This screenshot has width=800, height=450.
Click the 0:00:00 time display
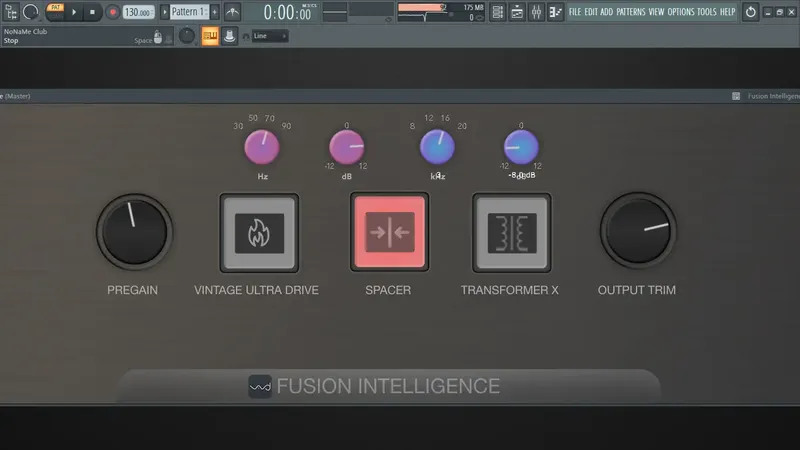point(289,12)
